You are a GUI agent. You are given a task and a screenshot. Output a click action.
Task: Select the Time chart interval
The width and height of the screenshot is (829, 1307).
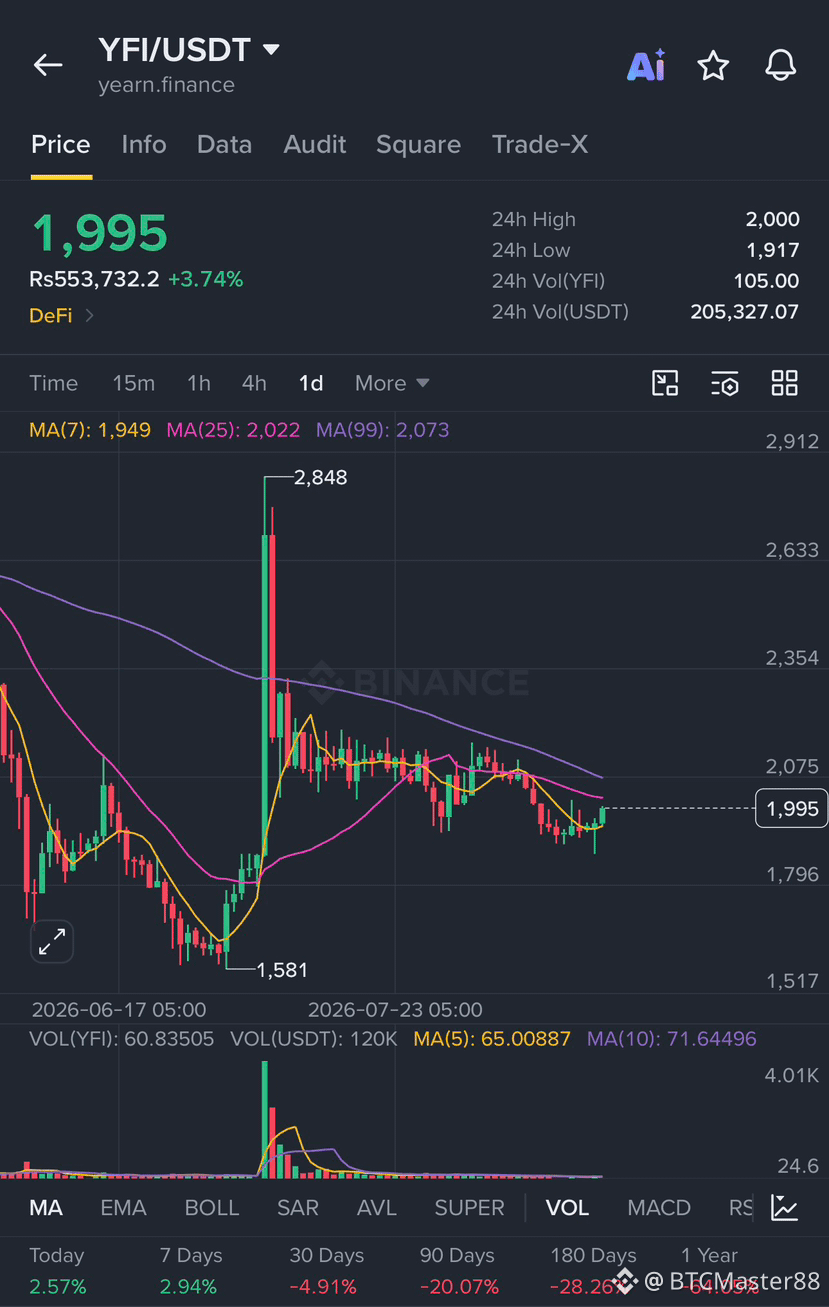pyautogui.click(x=53, y=383)
